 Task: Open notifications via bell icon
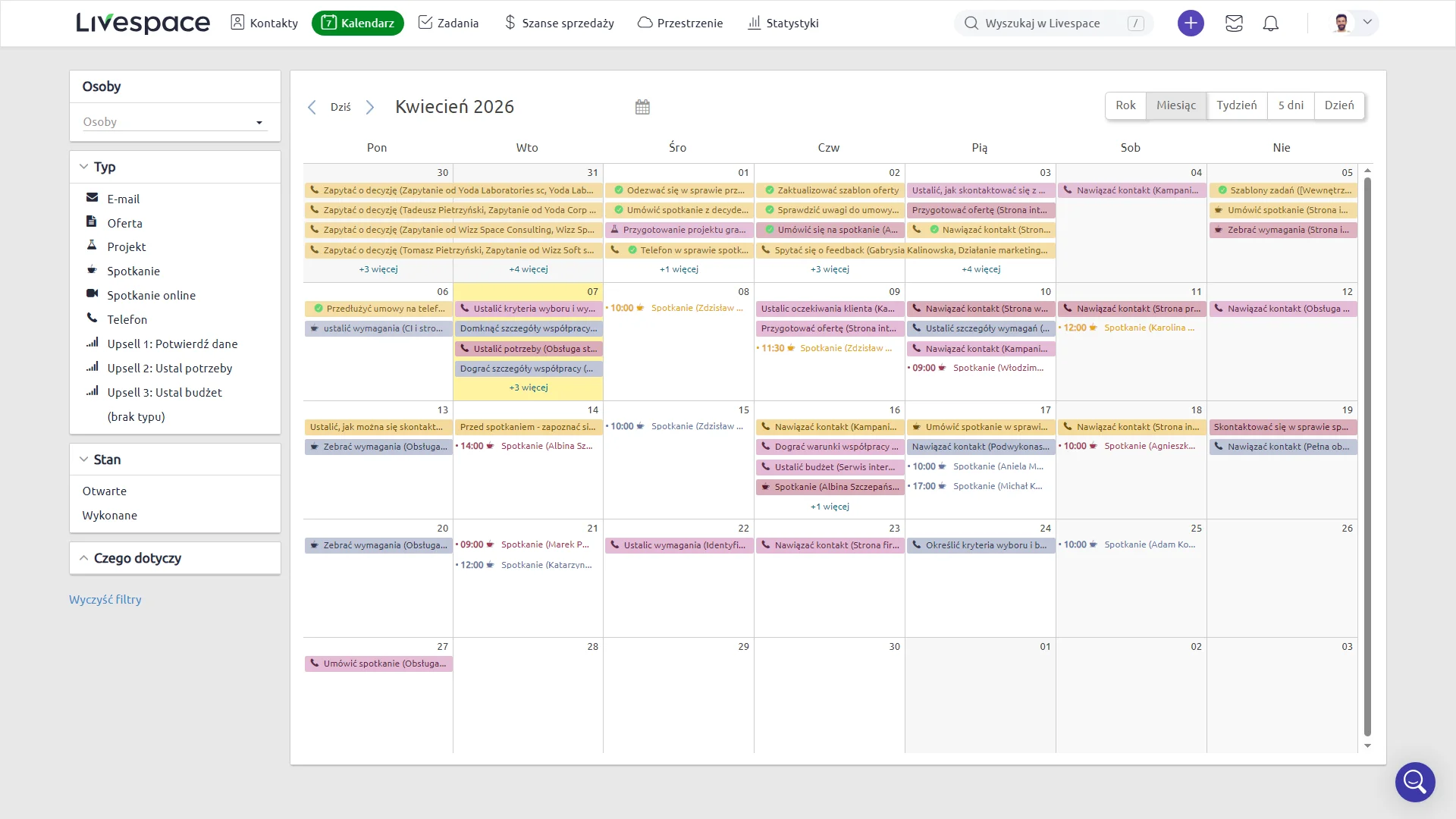click(x=1271, y=23)
